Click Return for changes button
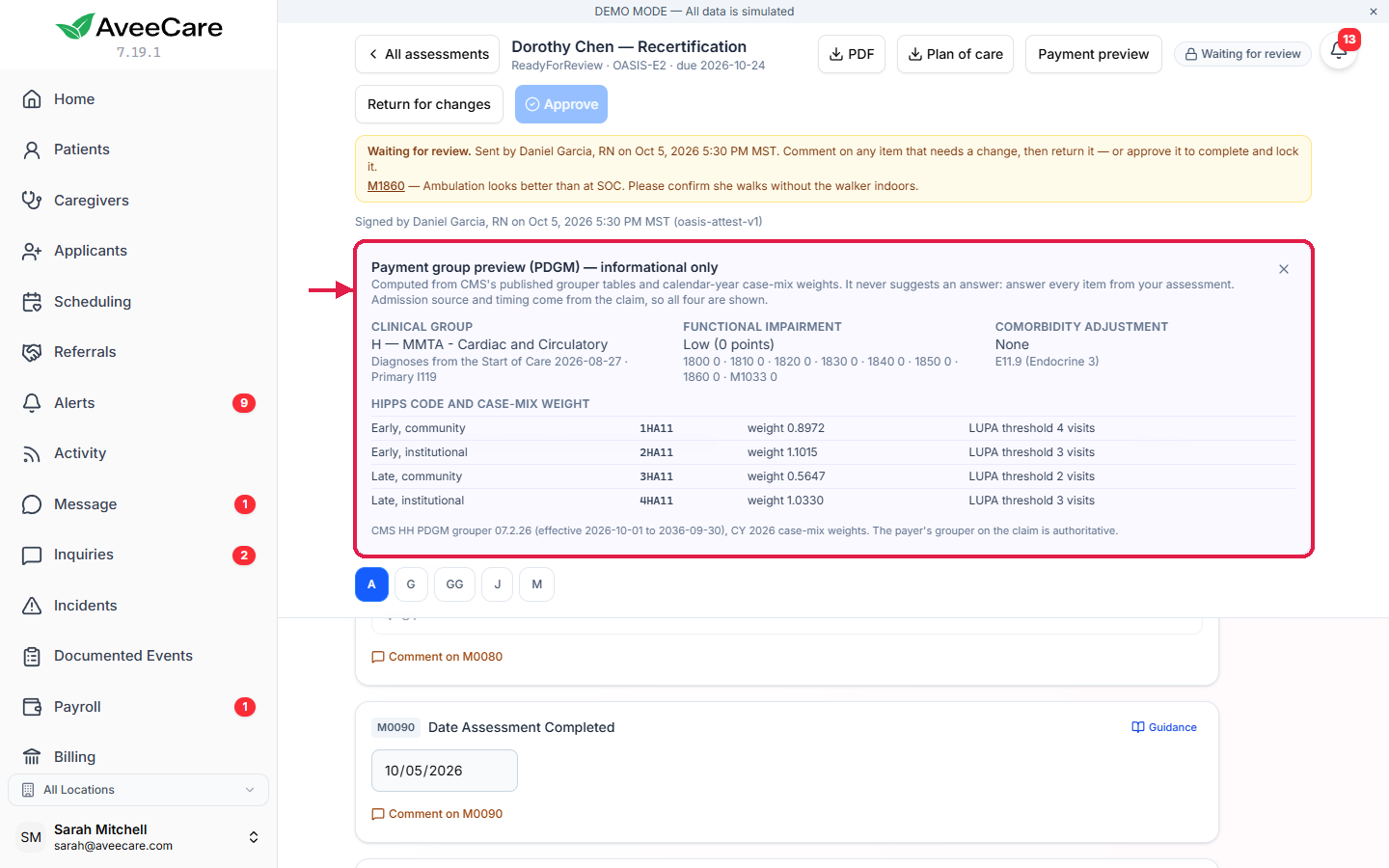The width and height of the screenshot is (1389, 868). tap(429, 104)
